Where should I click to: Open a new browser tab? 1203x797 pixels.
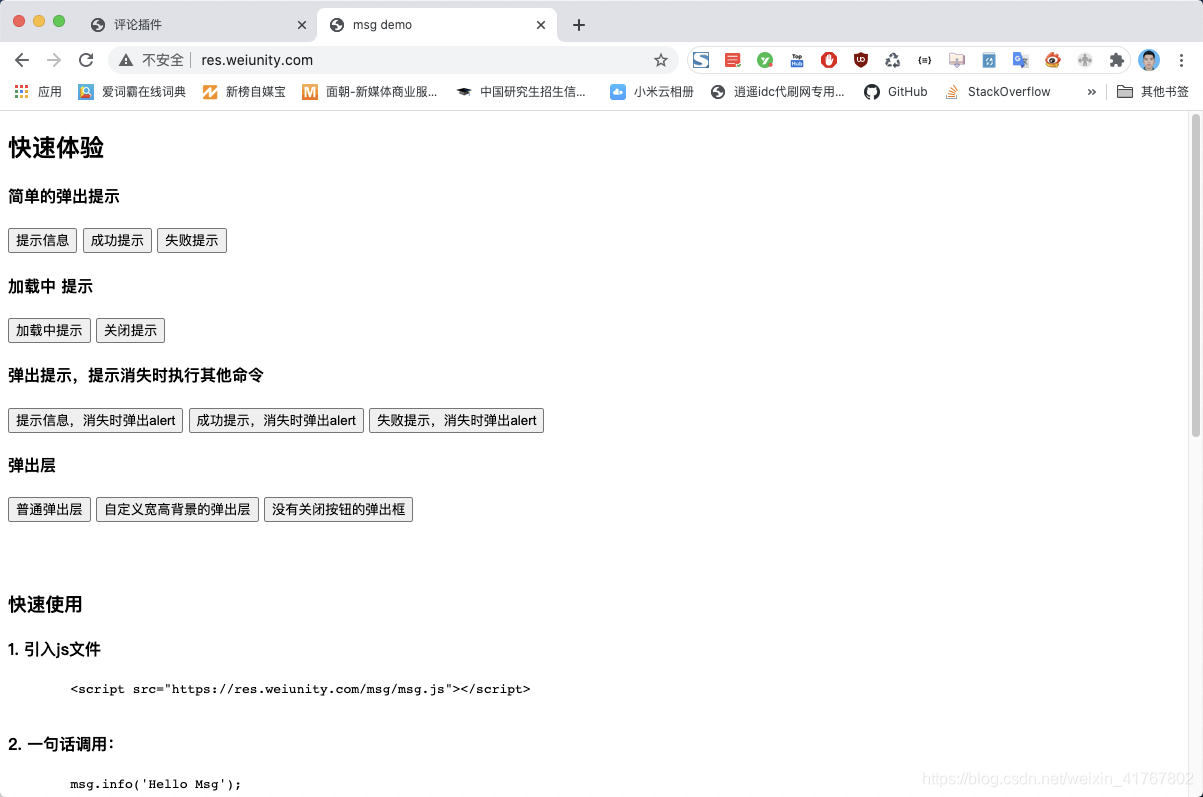(x=578, y=25)
